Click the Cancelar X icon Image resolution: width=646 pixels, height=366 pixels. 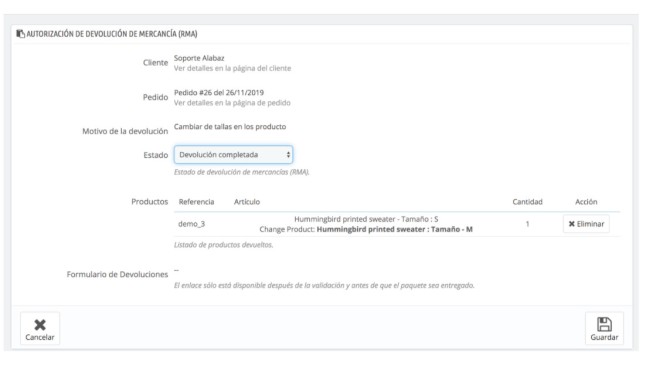click(40, 325)
